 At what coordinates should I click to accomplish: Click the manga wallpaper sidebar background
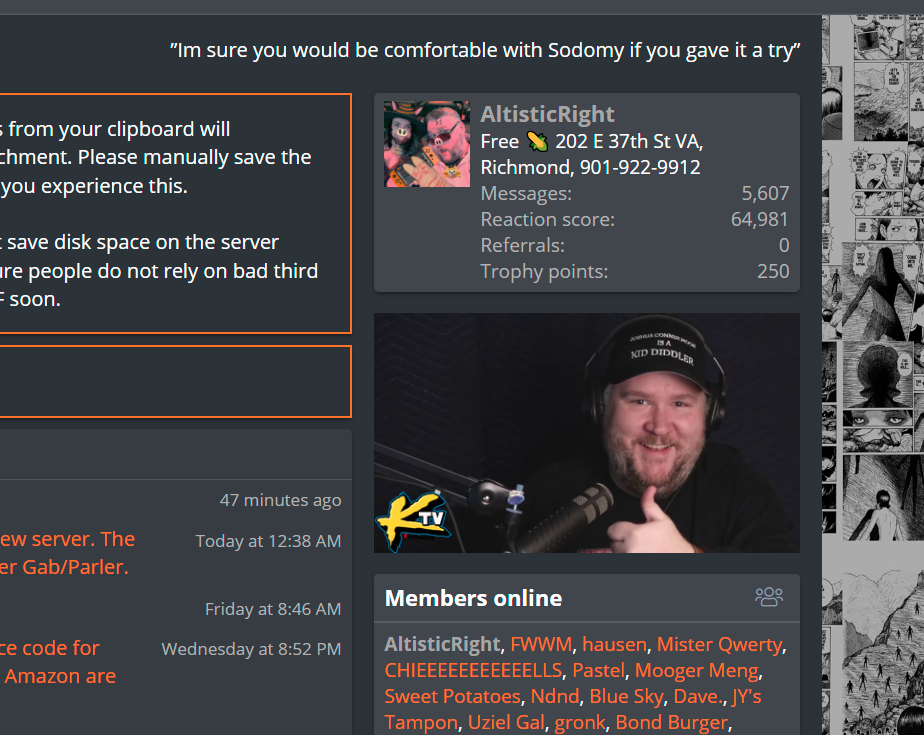point(873,375)
